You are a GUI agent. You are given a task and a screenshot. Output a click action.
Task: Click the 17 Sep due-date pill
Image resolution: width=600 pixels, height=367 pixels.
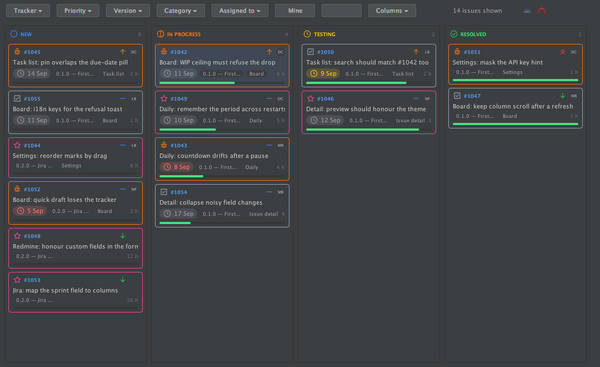coord(178,214)
